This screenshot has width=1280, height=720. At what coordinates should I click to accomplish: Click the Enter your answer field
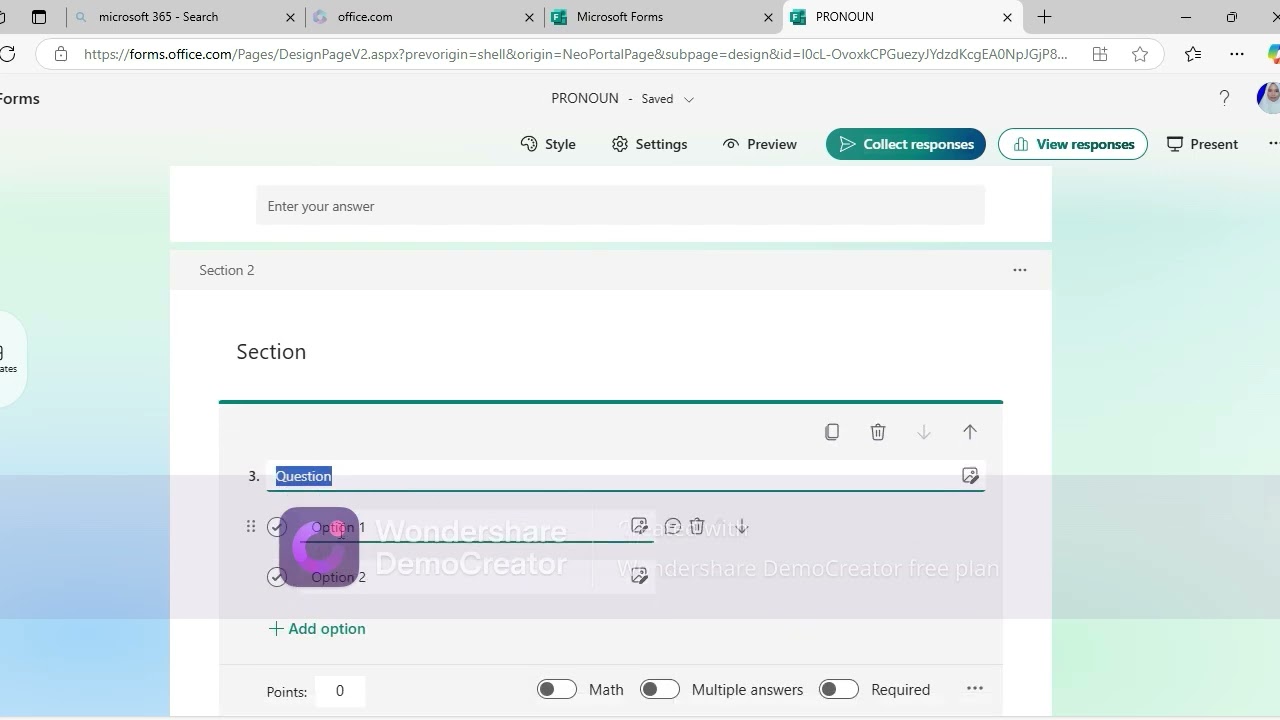point(620,206)
